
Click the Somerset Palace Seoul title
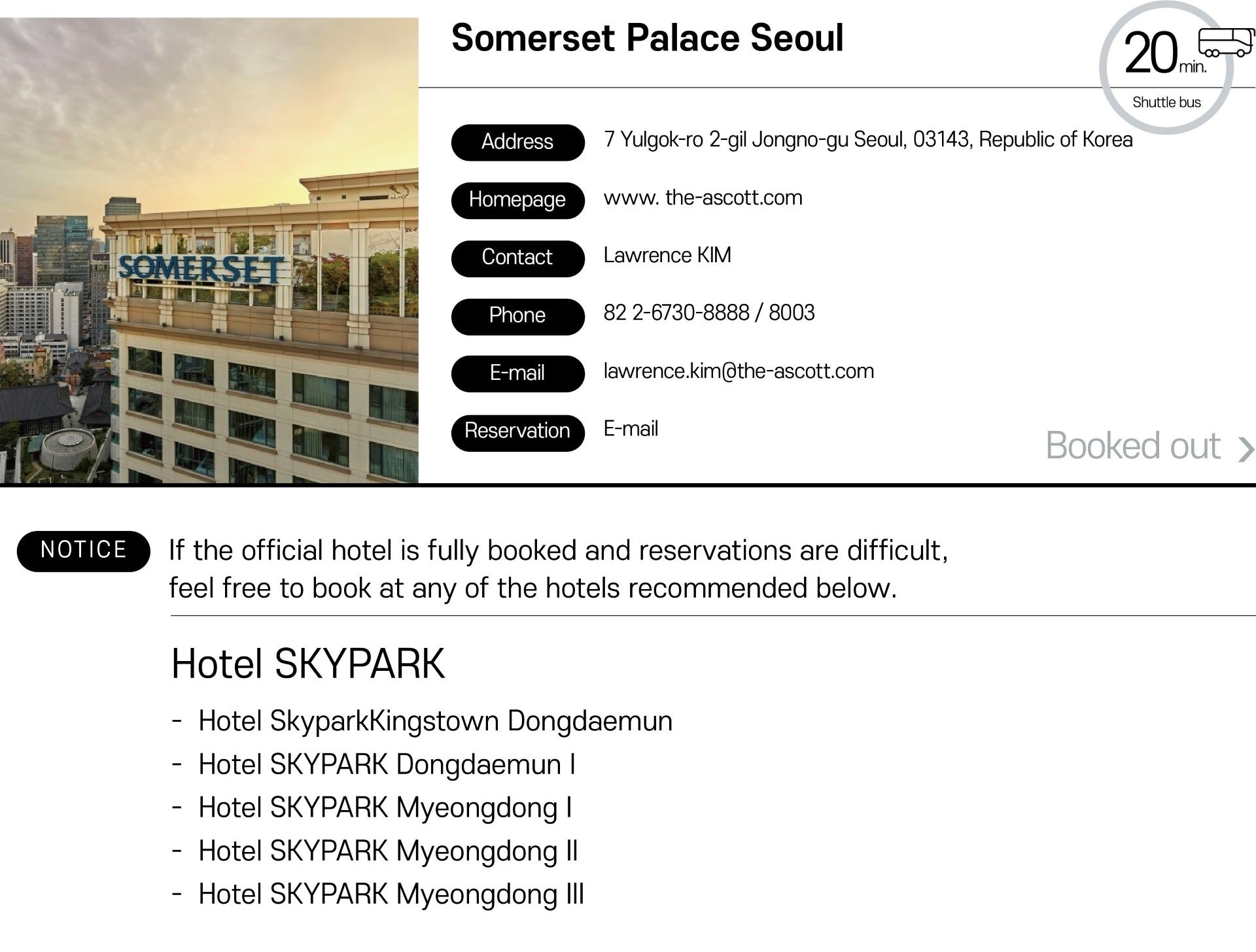pos(647,38)
